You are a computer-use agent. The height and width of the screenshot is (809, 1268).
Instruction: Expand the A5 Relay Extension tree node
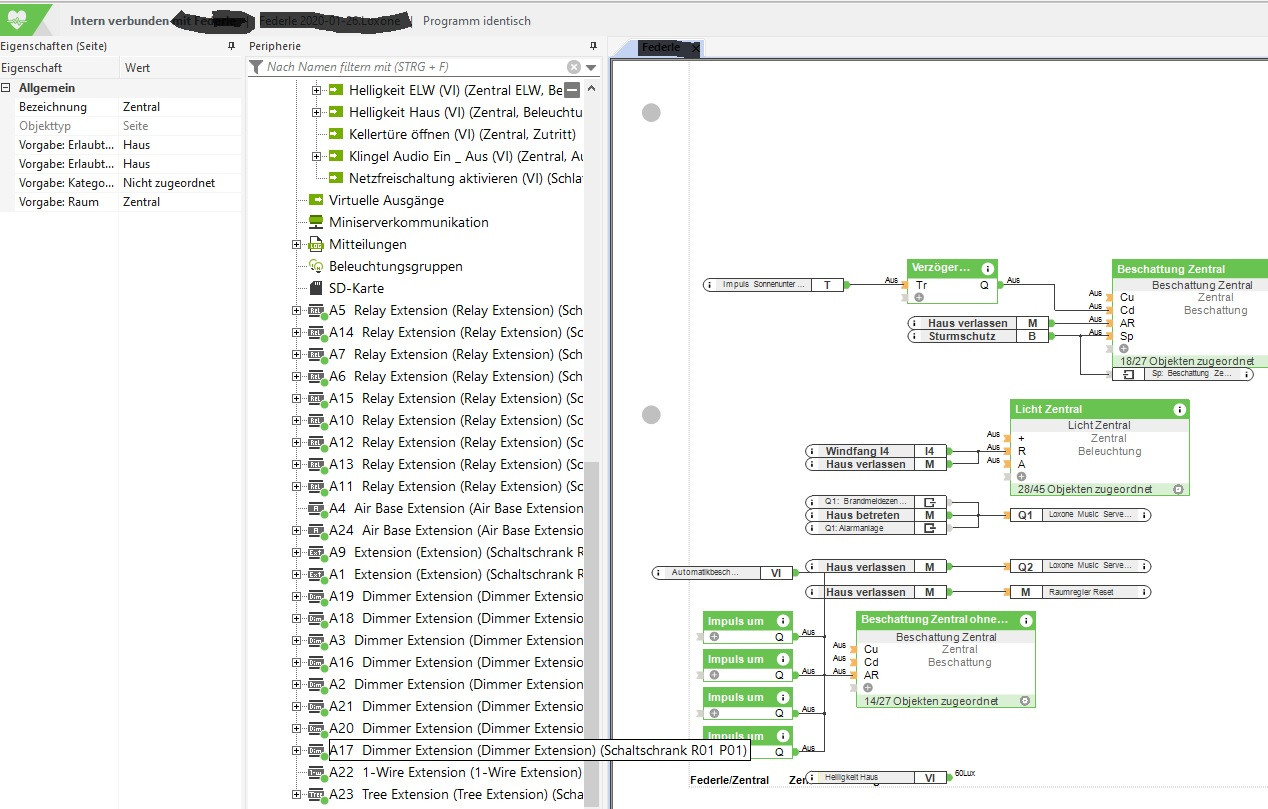pyautogui.click(x=296, y=310)
